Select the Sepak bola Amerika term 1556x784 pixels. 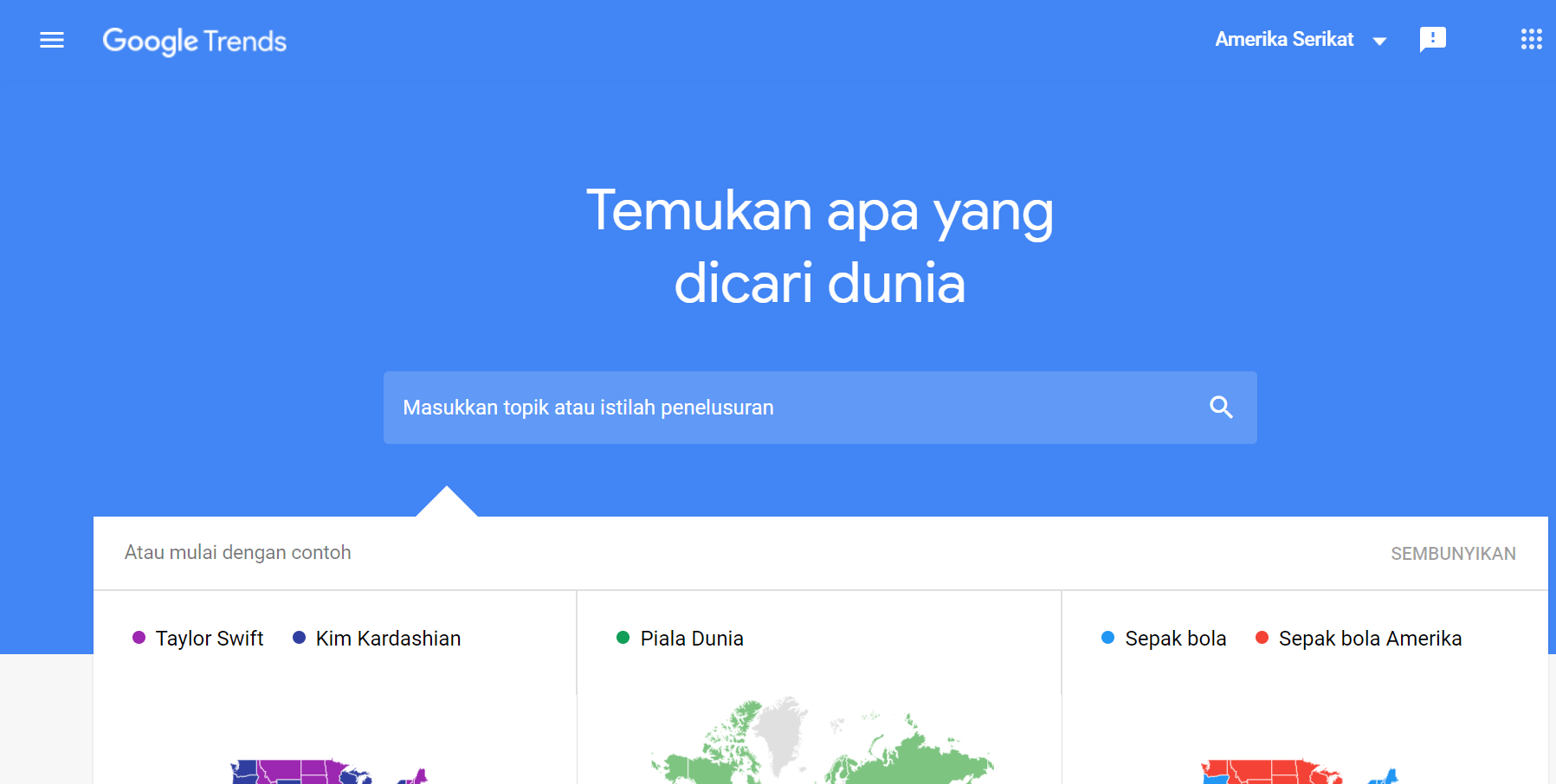coord(1370,639)
